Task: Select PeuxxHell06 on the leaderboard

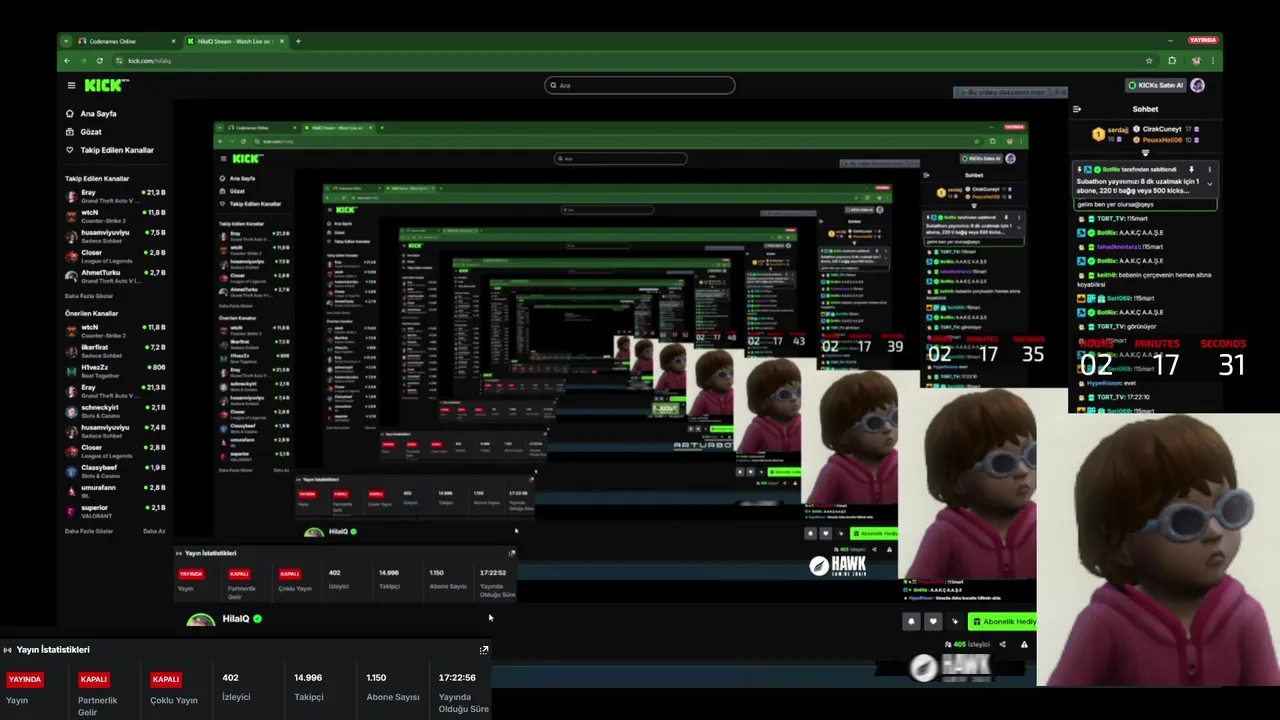Action: tap(1168, 140)
